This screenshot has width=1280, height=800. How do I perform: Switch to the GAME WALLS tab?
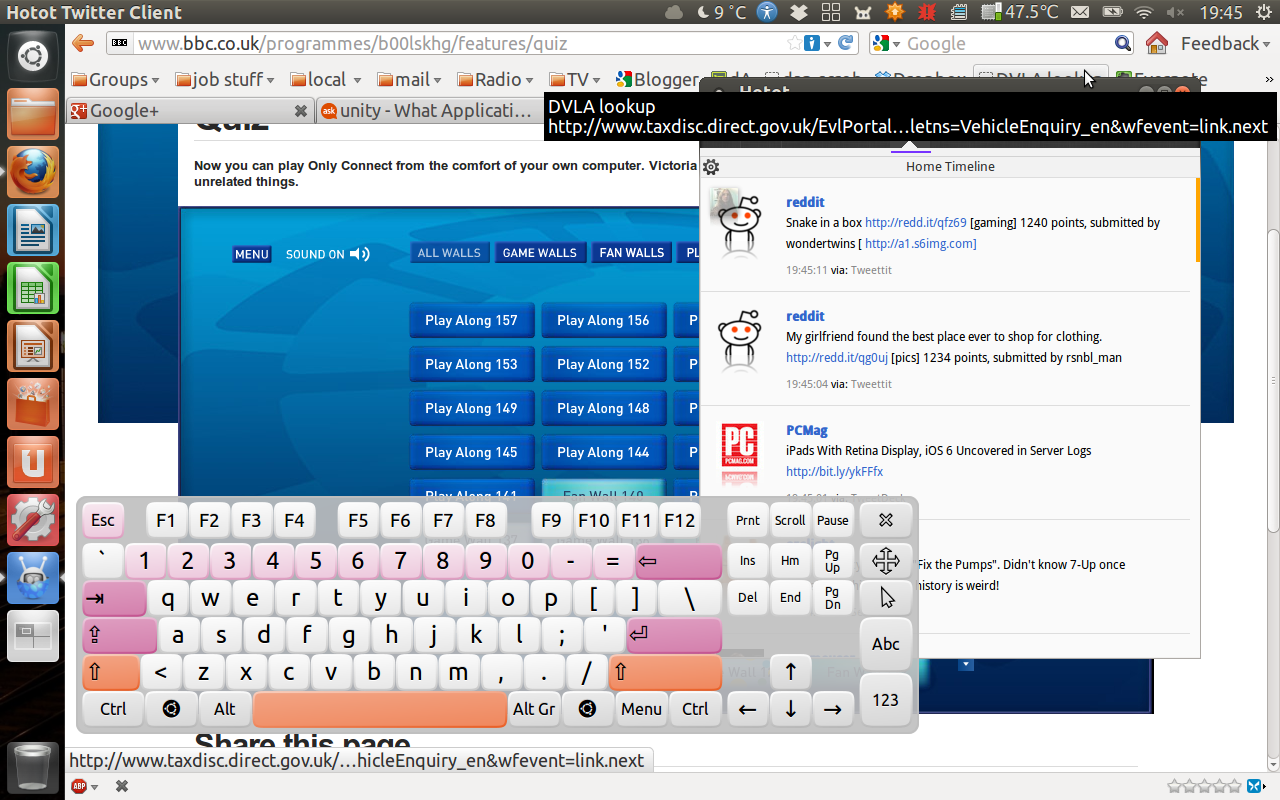[x=540, y=252]
